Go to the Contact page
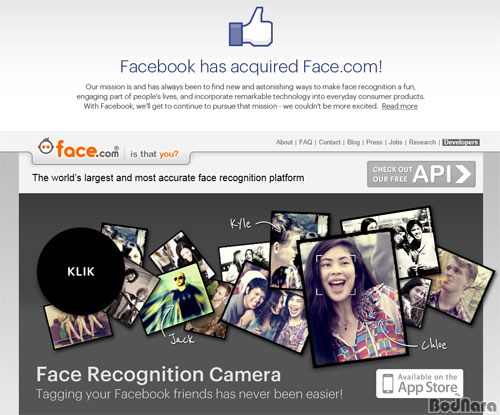Viewport: 500px width, 415px height. (x=330, y=142)
